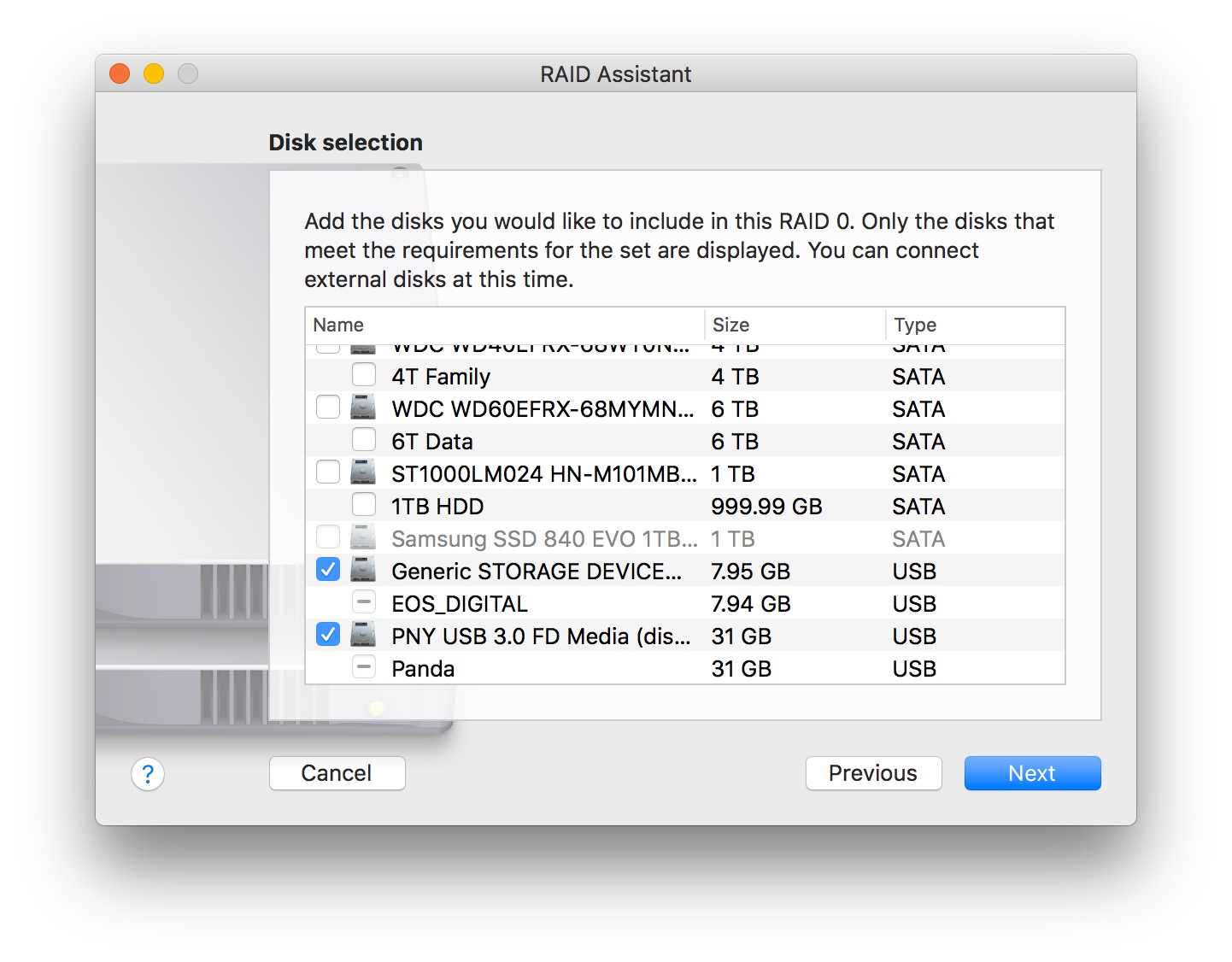Image resolution: width=1232 pixels, height=962 pixels.
Task: Select the ST1000LM024 HN-M101MB row name
Action: [x=544, y=474]
